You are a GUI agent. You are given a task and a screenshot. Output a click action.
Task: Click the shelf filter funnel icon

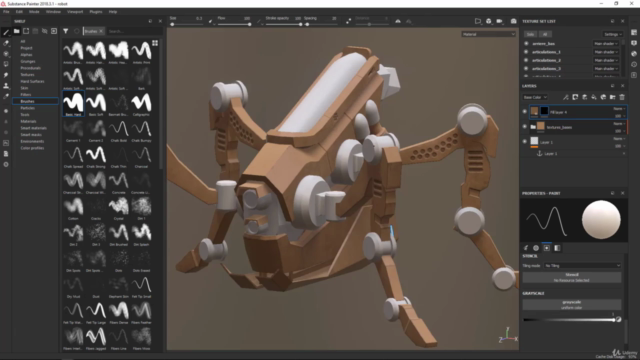(66, 31)
